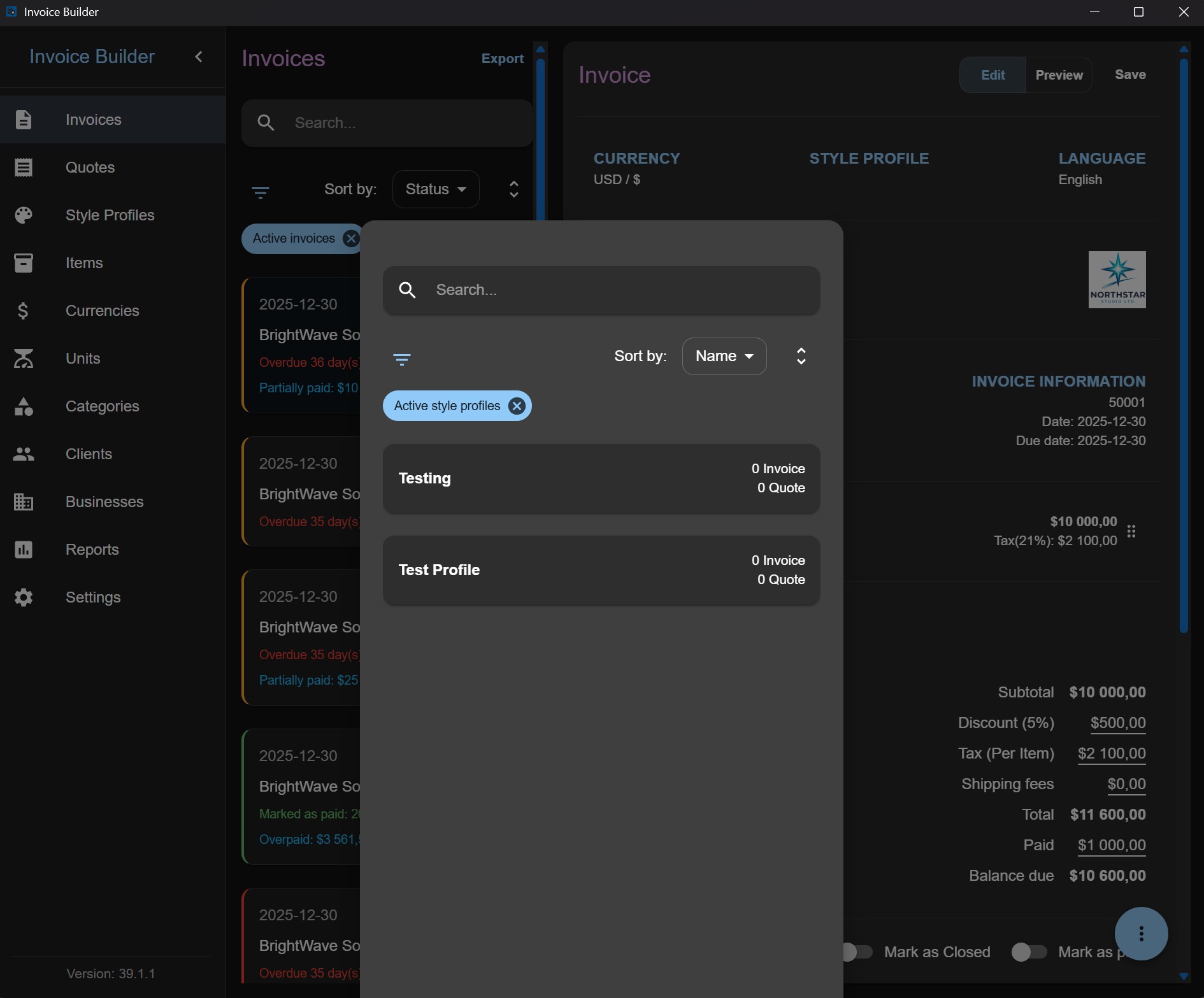The height and width of the screenshot is (998, 1204).
Task: Open the Items archive box icon
Action: pos(24,263)
